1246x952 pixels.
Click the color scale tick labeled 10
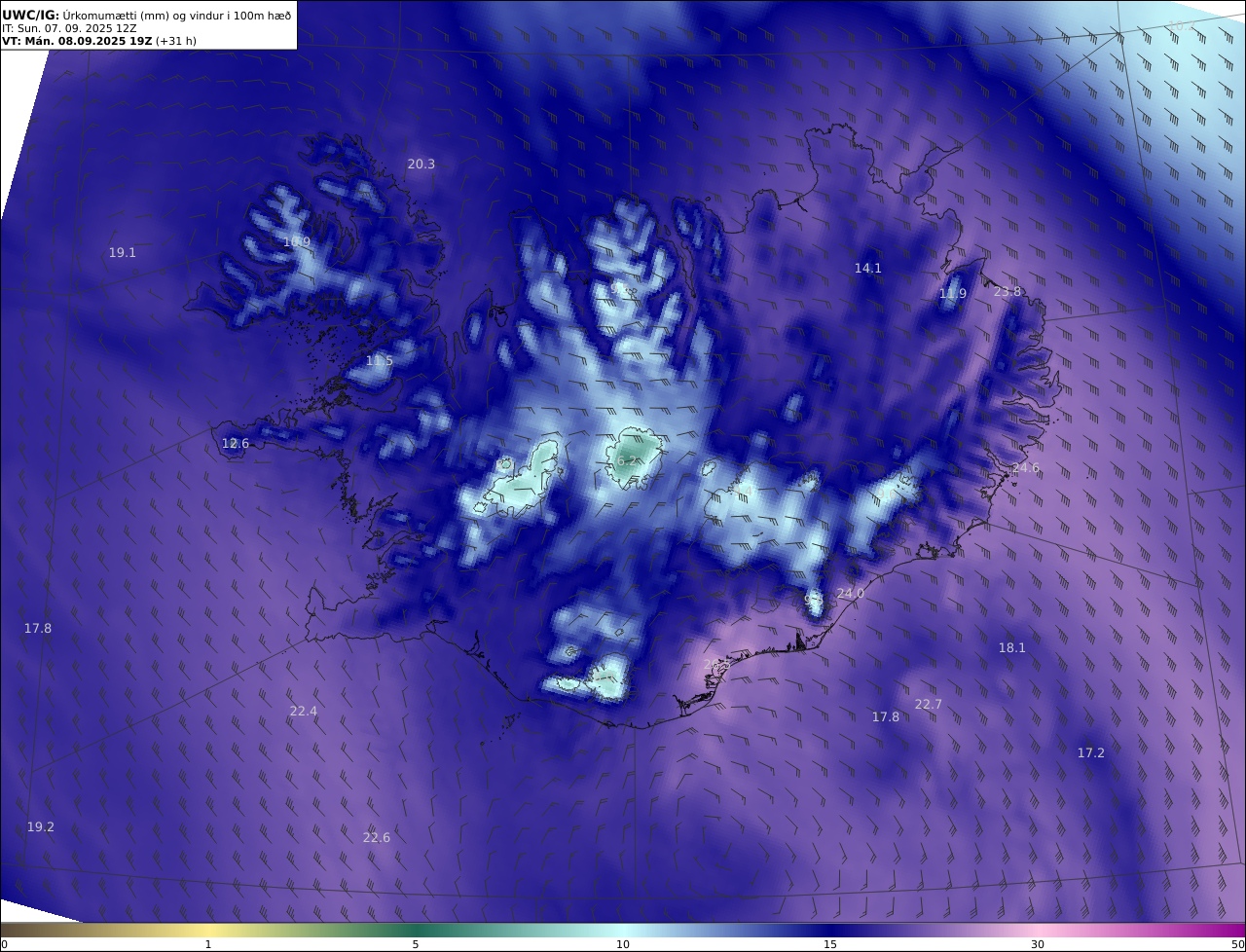tap(623, 944)
